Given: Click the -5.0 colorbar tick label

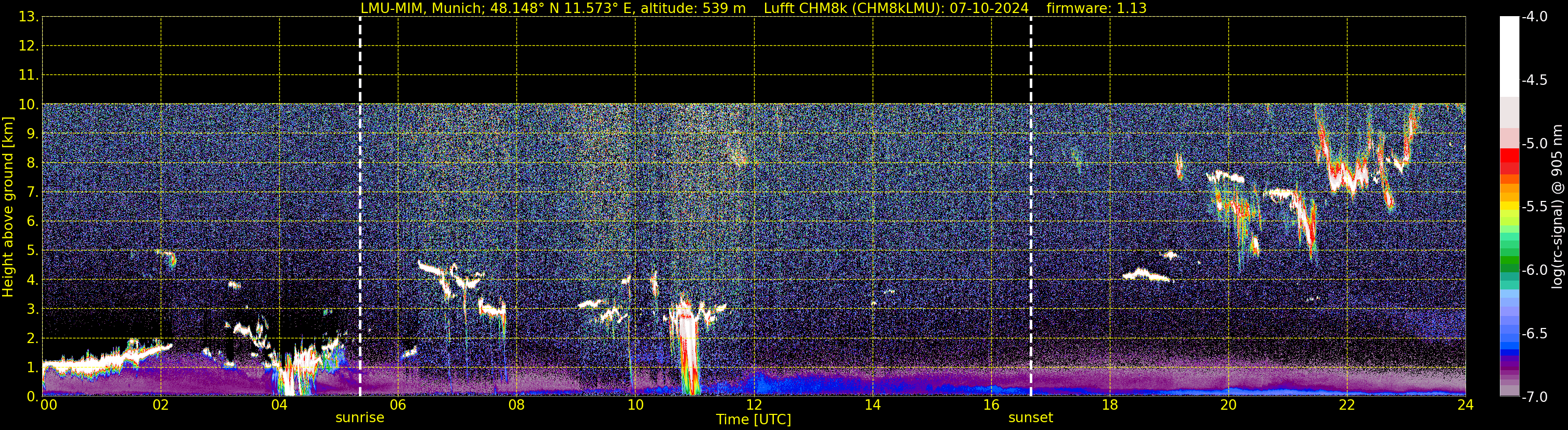Looking at the screenshot, I should coord(1534,144).
